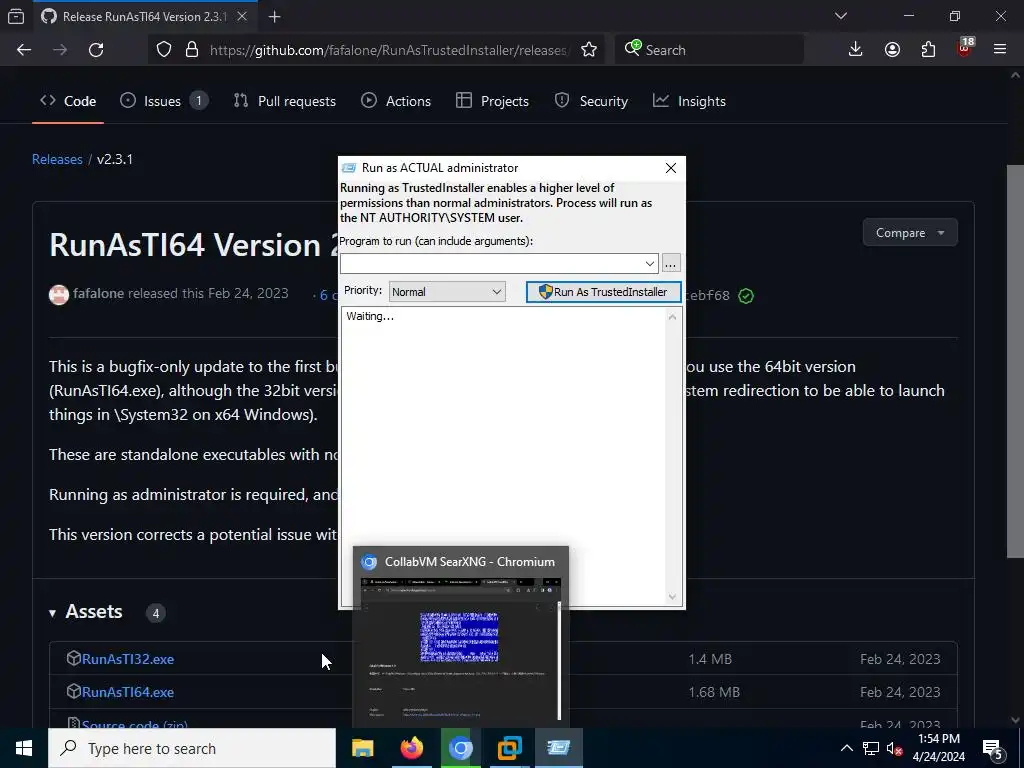Go to the Actions tab
This screenshot has height=768, width=1024.
396,101
